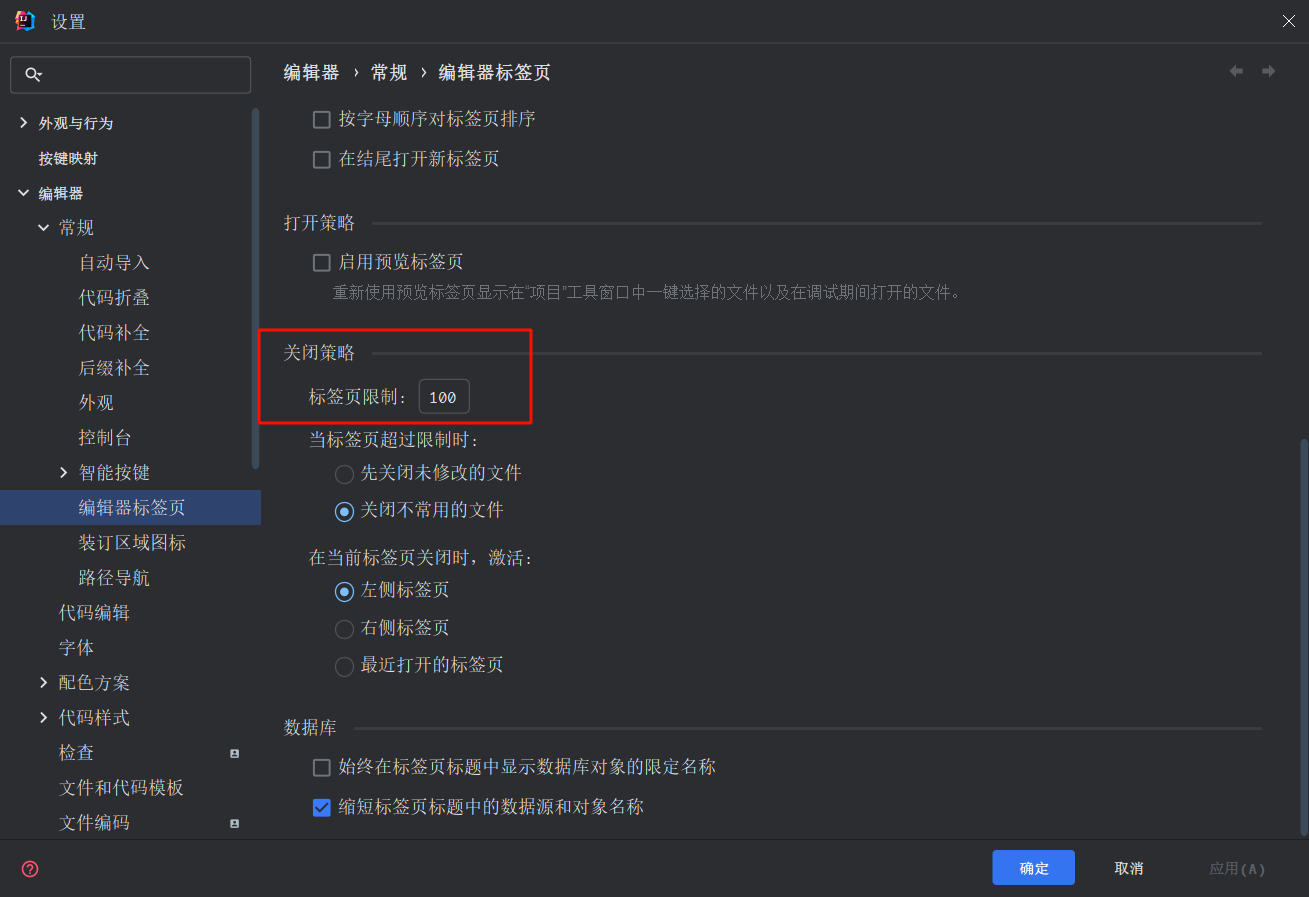Click the 确定 button
The width and height of the screenshot is (1309, 897).
click(1033, 868)
